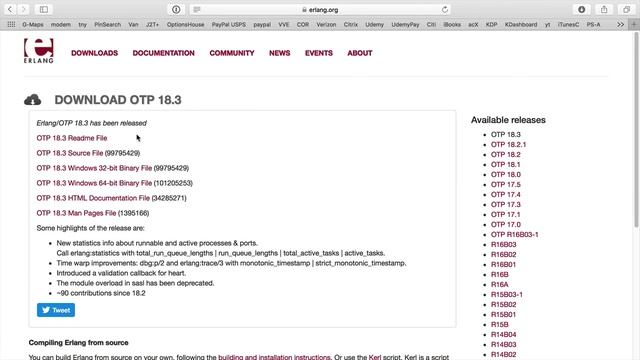Screen dimensions: 640x360
Task: Click the Erlang logo
Action: click(x=38, y=51)
